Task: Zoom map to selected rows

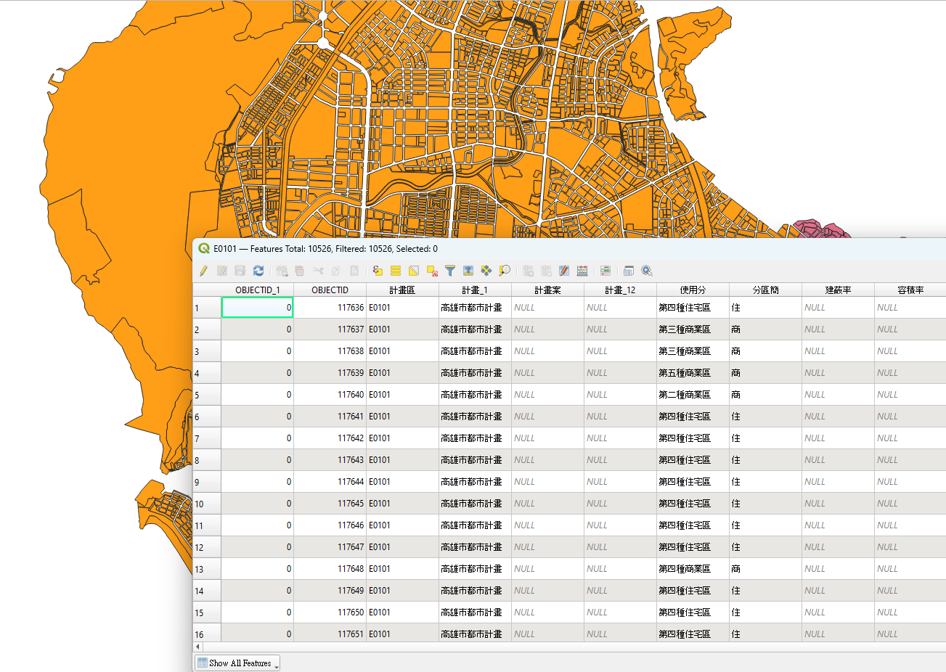Action: (504, 271)
